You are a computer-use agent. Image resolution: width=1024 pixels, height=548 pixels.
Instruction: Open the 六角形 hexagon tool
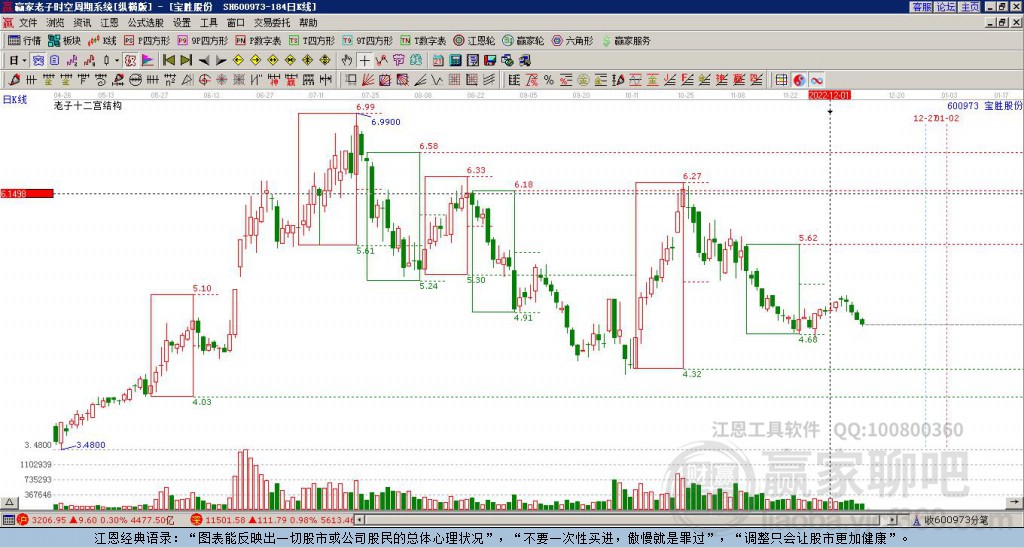[573, 40]
